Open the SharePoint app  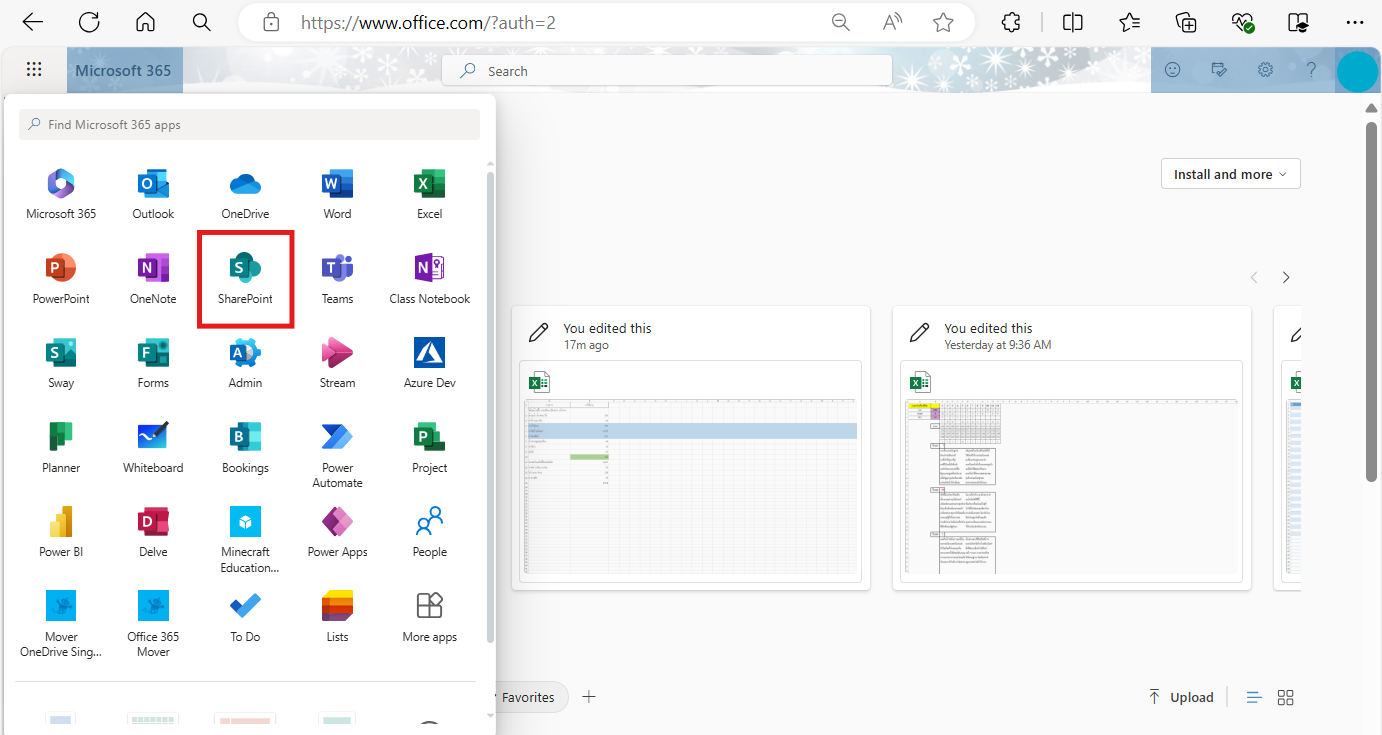point(245,278)
